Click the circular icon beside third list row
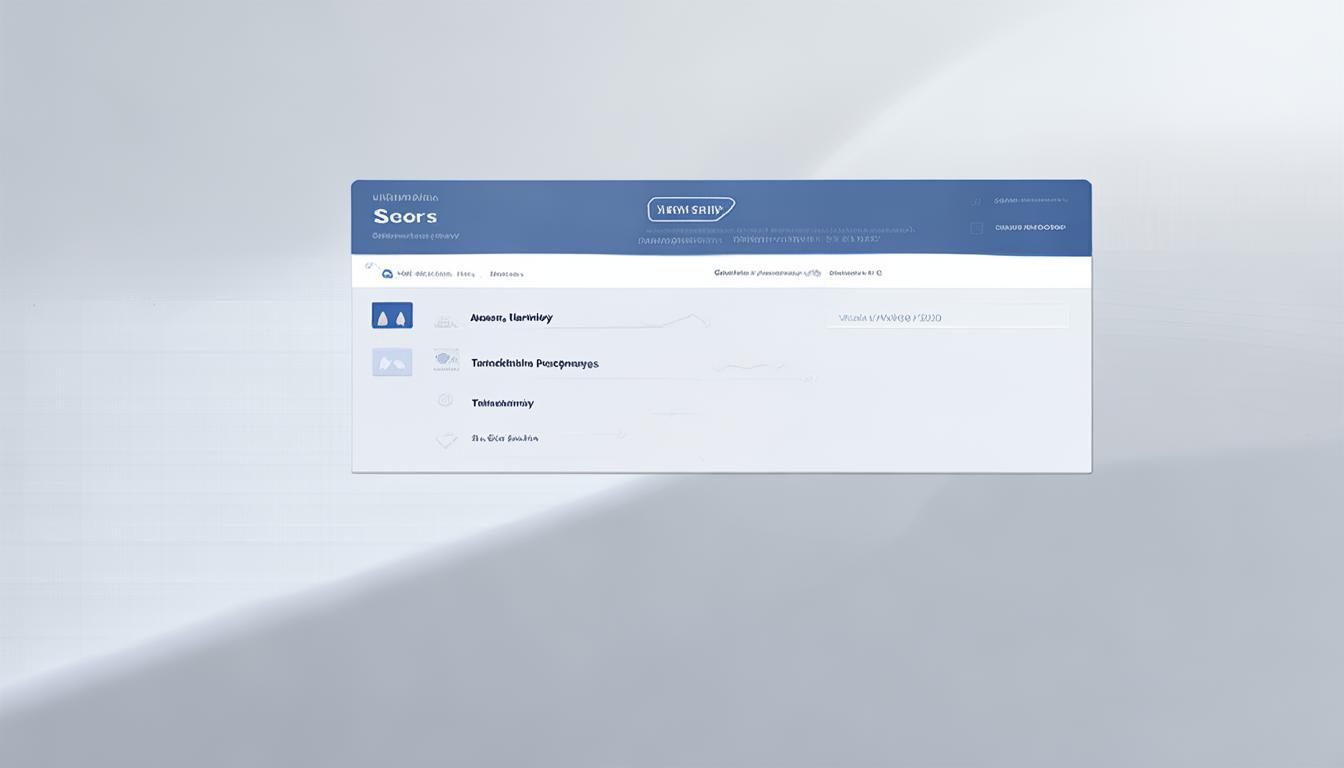Image resolution: width=1344 pixels, height=768 pixels. tap(446, 401)
